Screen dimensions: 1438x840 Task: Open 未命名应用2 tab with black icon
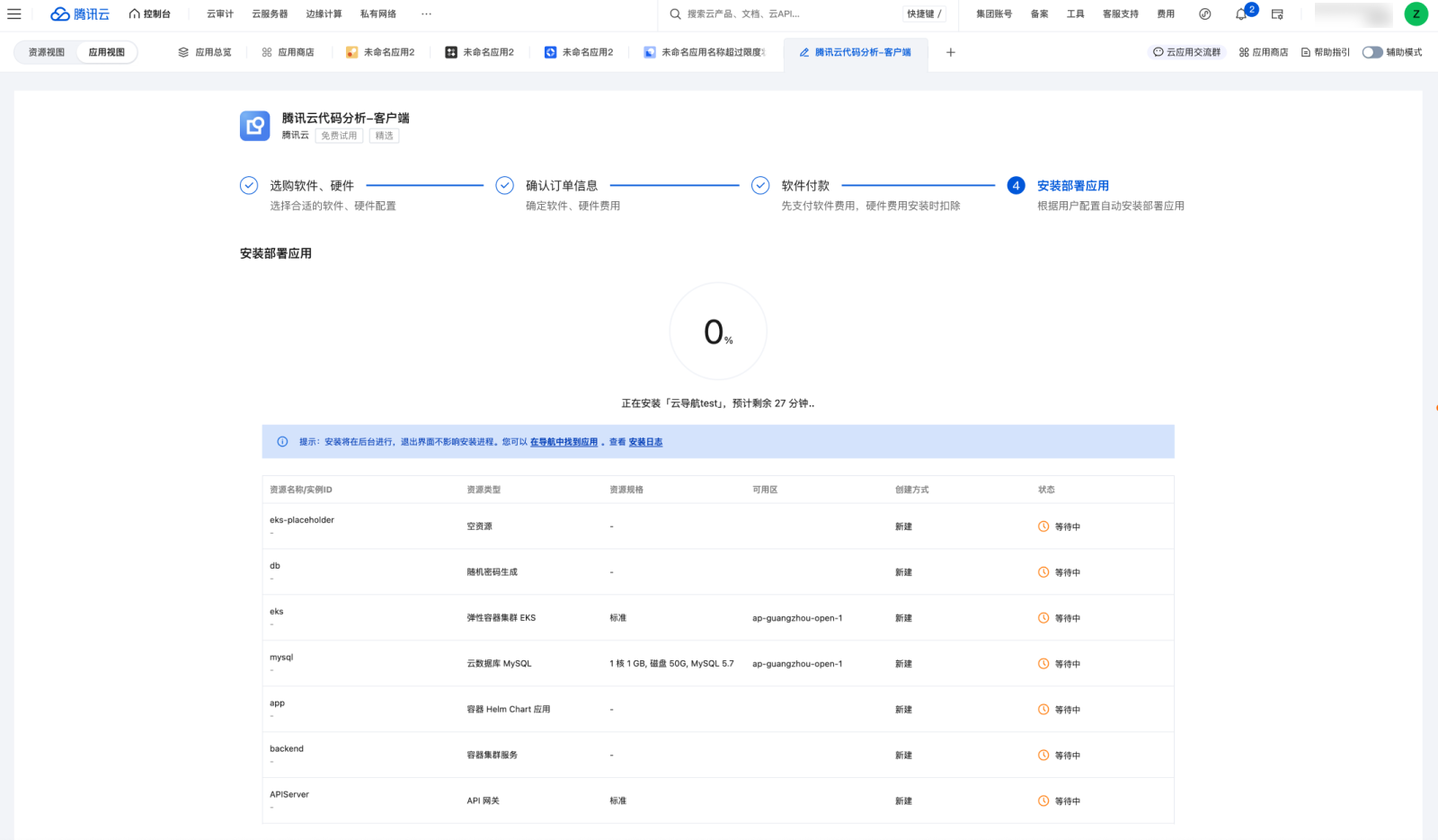(x=480, y=52)
